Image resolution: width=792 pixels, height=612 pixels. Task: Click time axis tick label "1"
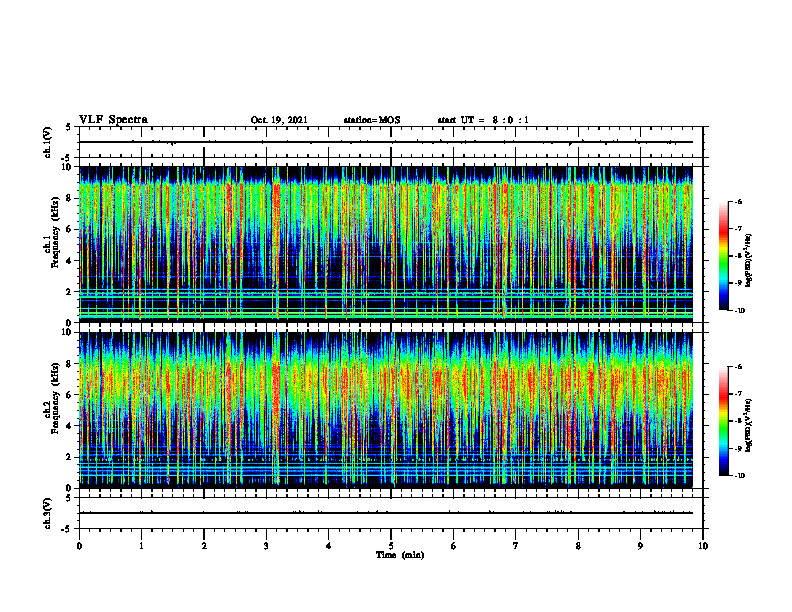pyautogui.click(x=141, y=546)
